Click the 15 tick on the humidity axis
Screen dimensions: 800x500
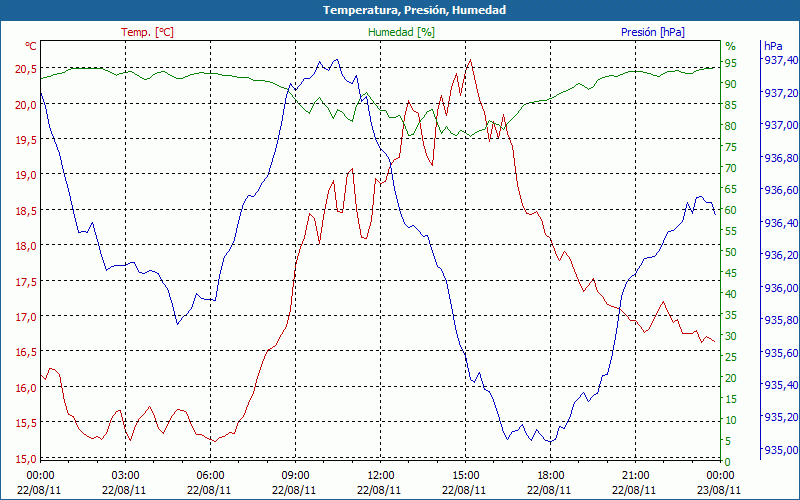731,399
